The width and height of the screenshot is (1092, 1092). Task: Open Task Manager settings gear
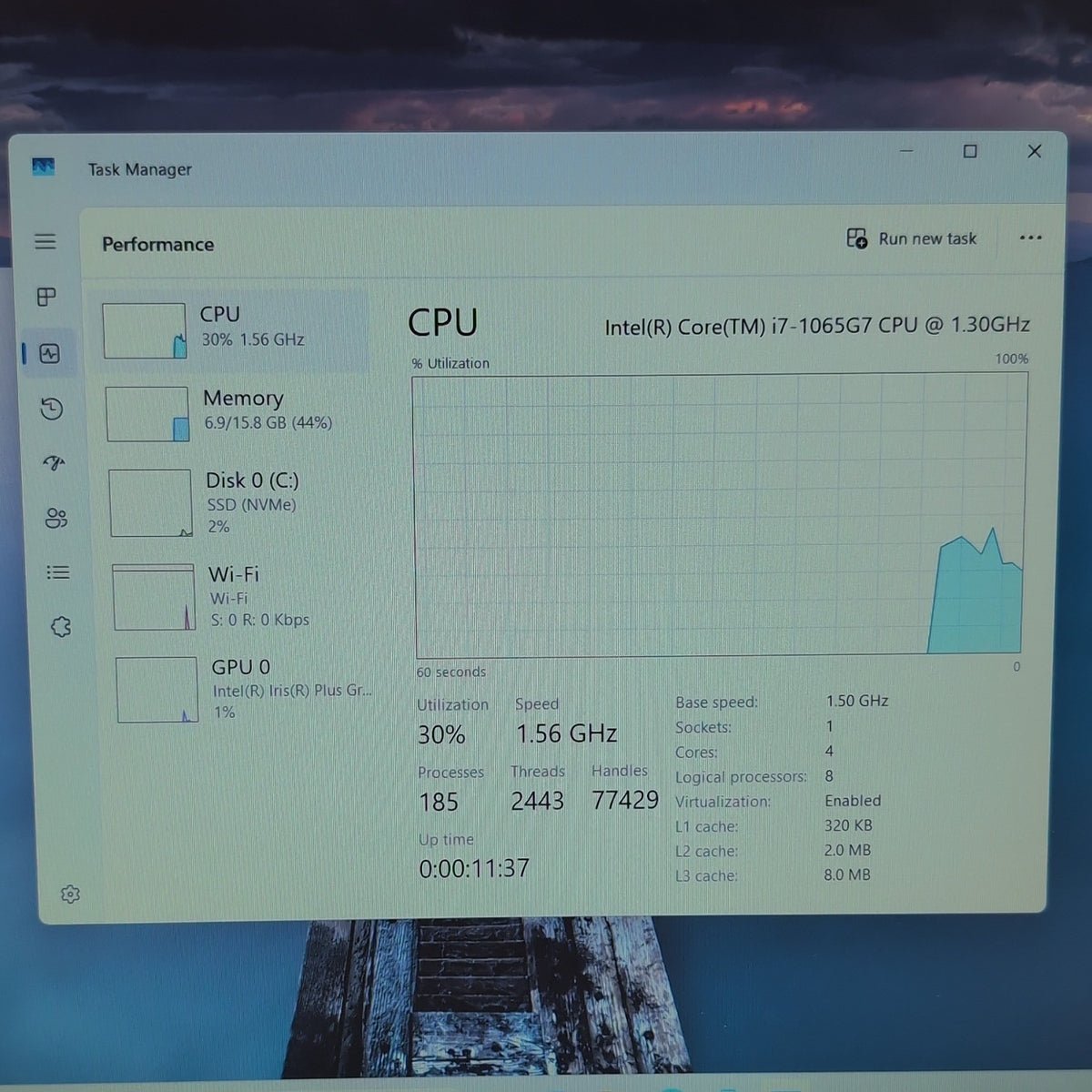70,895
